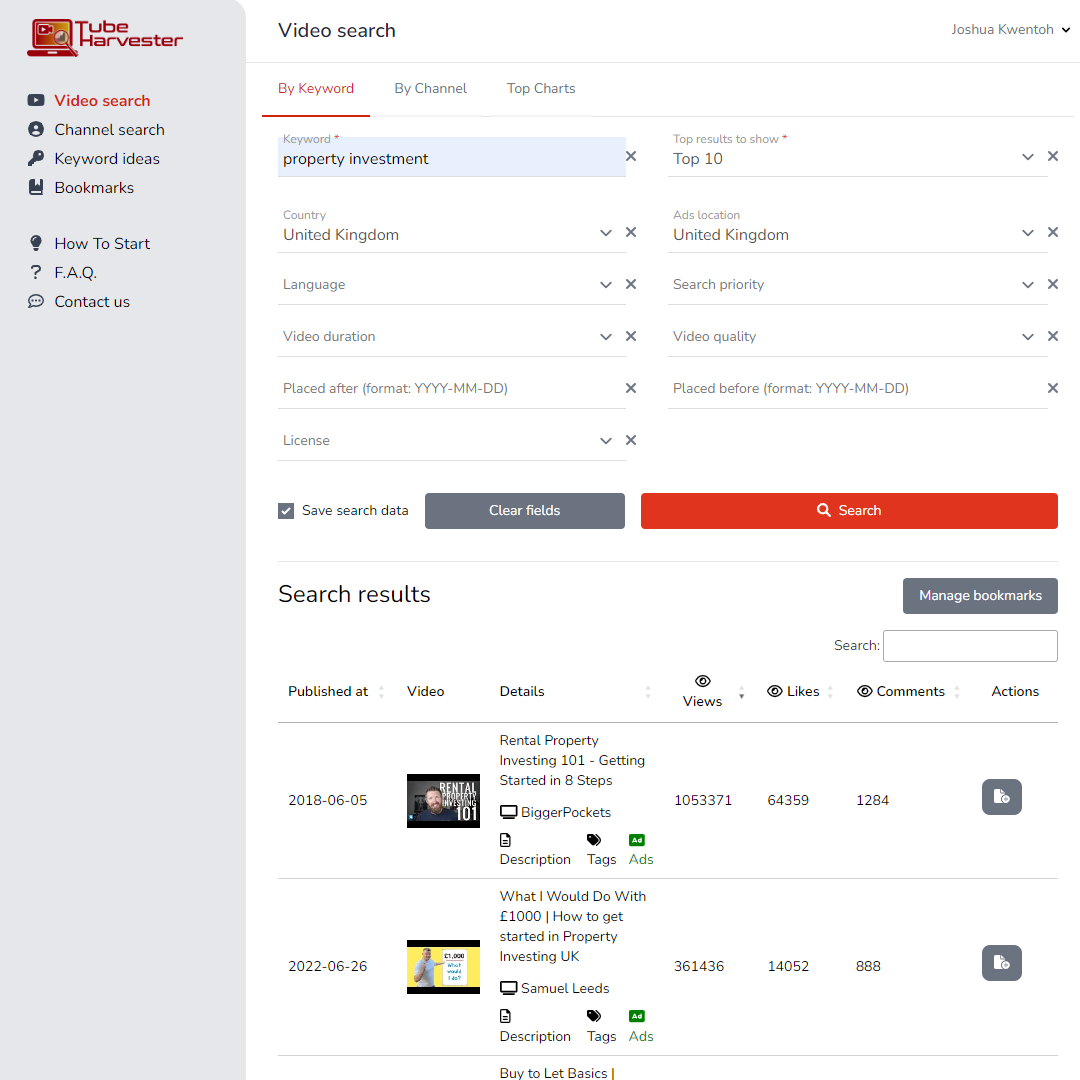Click the bookmark icon for BiggerPockets video

pos(1001,797)
